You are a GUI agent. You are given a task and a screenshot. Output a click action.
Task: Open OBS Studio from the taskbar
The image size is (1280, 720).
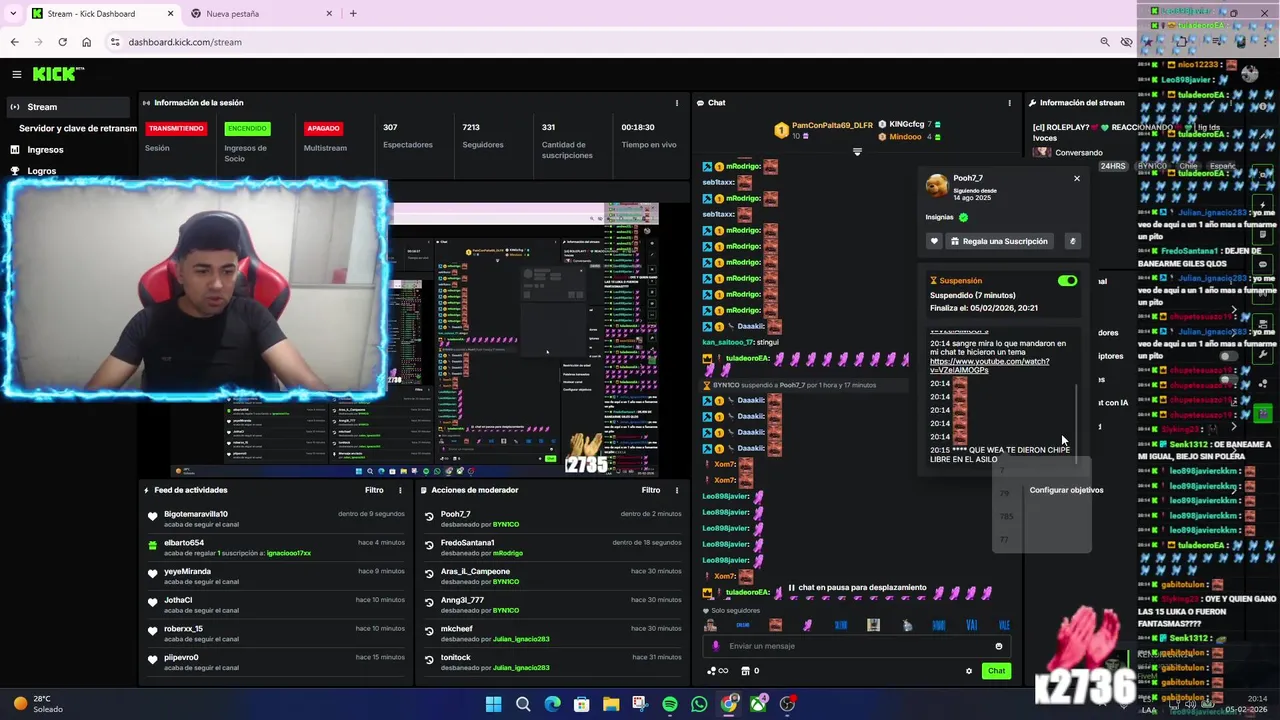click(787, 704)
